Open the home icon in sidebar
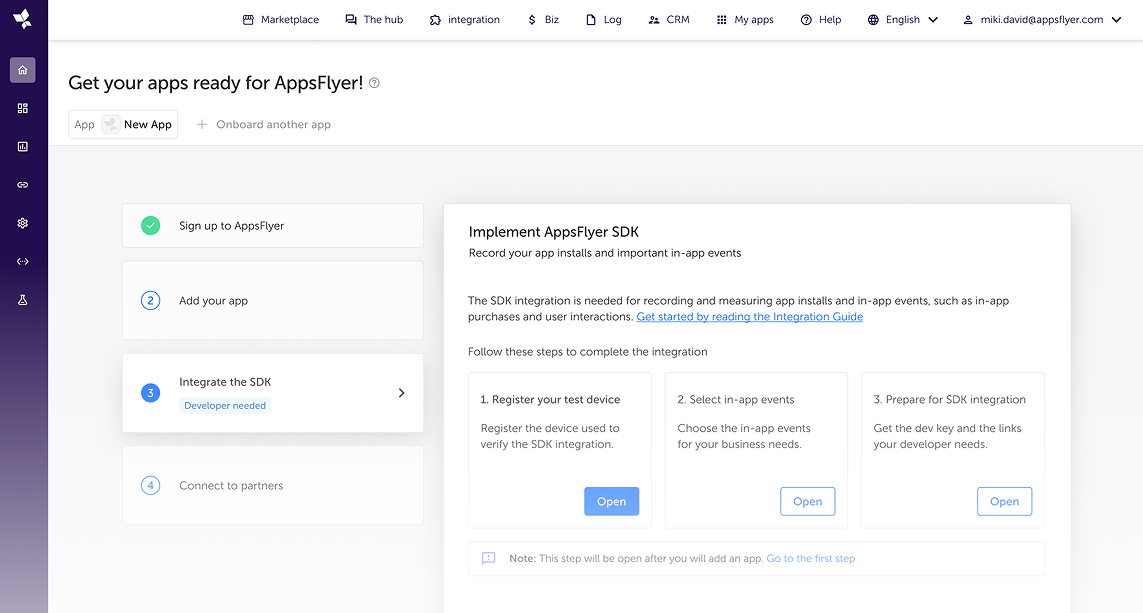1143x613 pixels. (23, 70)
